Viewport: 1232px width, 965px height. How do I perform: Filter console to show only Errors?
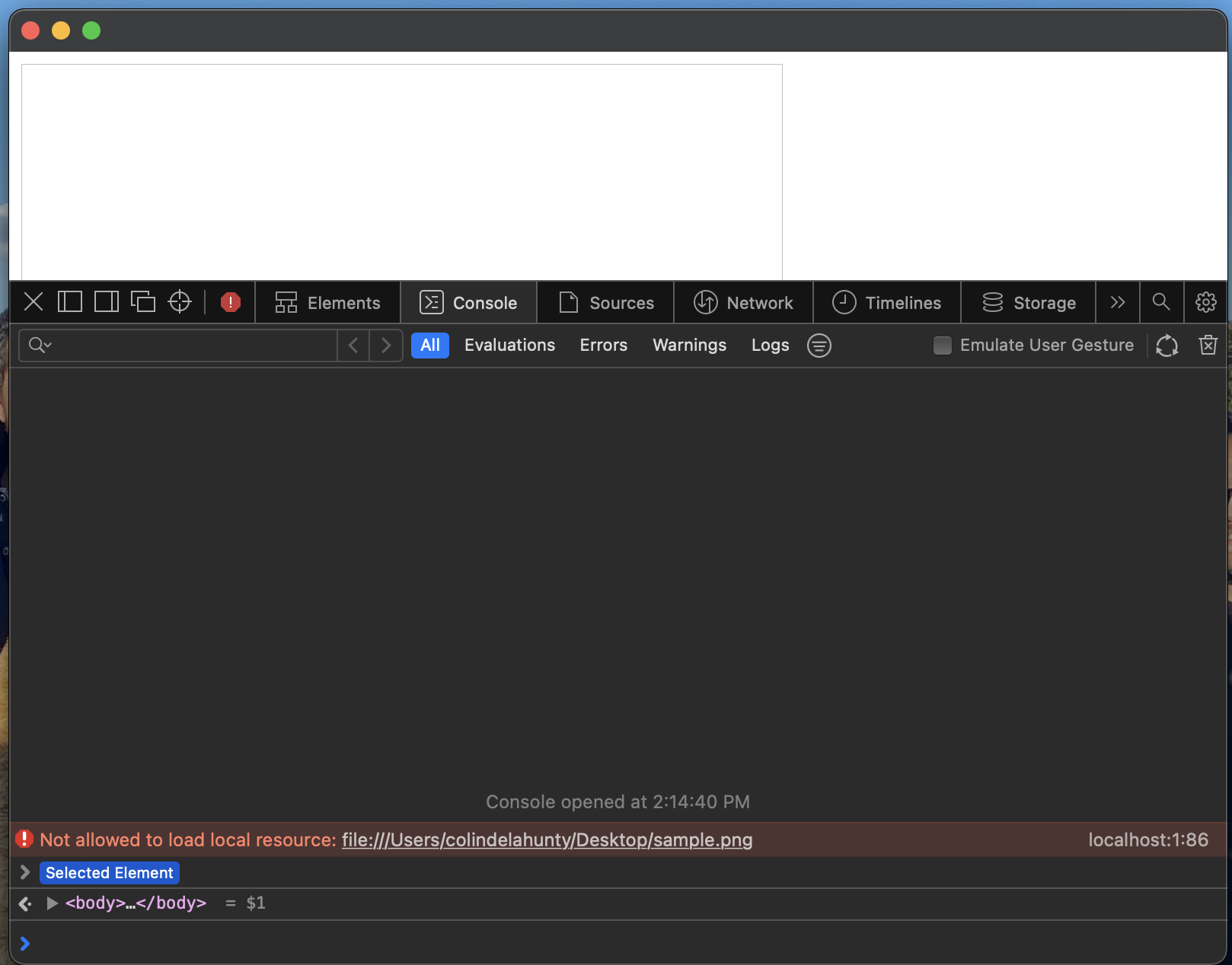point(603,346)
